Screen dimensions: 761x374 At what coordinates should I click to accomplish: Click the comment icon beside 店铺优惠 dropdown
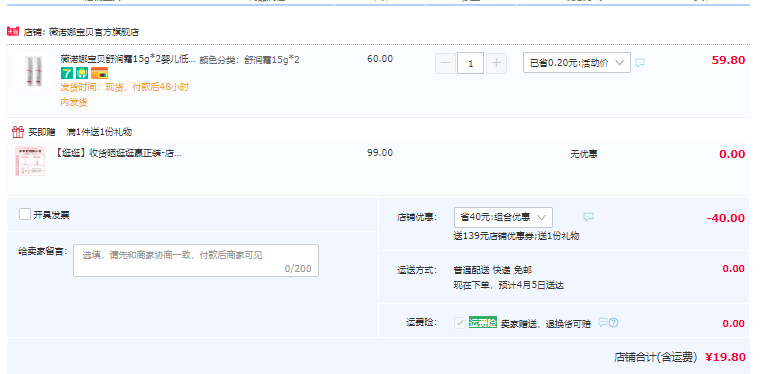[588, 217]
